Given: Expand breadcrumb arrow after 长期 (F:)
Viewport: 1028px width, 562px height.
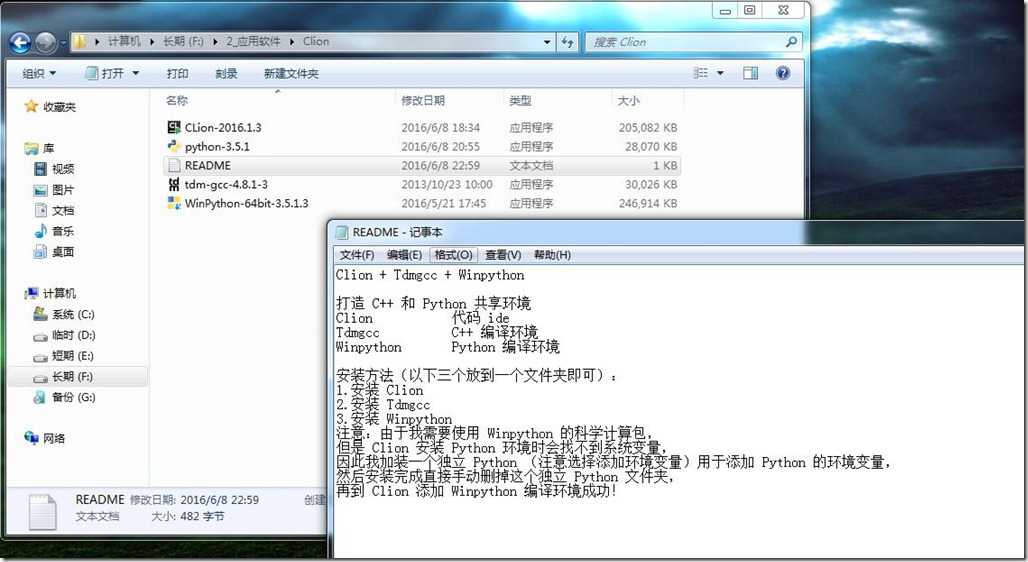Looking at the screenshot, I should [x=215, y=42].
